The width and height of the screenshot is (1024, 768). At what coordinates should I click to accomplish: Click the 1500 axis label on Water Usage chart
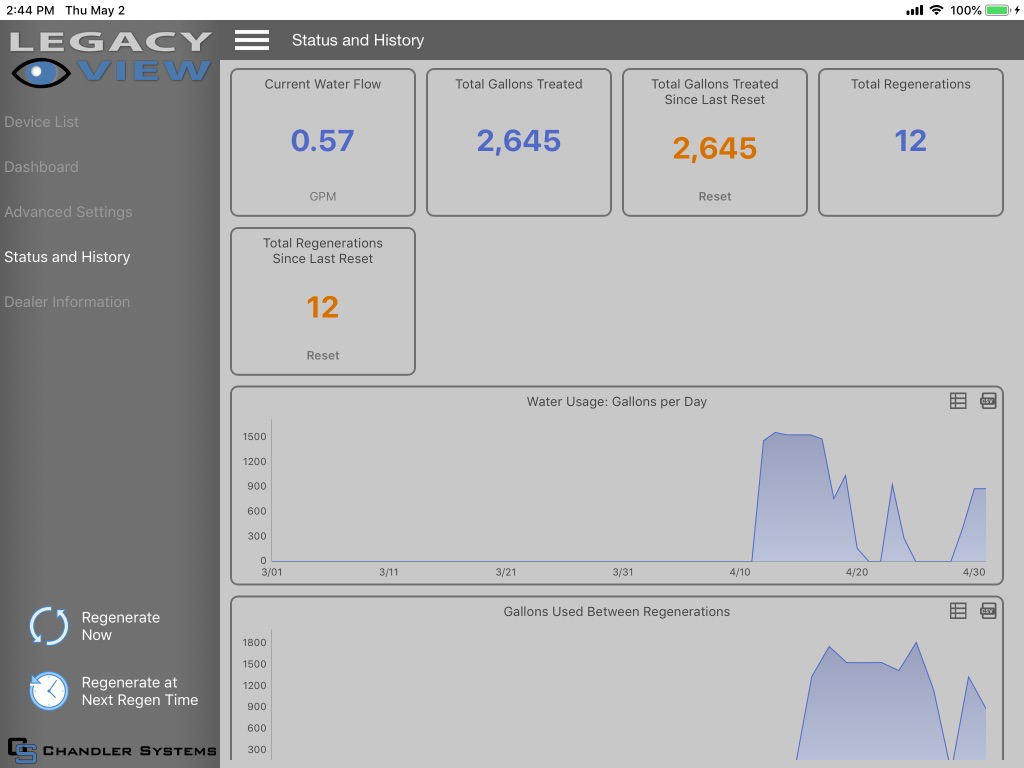[x=254, y=436]
